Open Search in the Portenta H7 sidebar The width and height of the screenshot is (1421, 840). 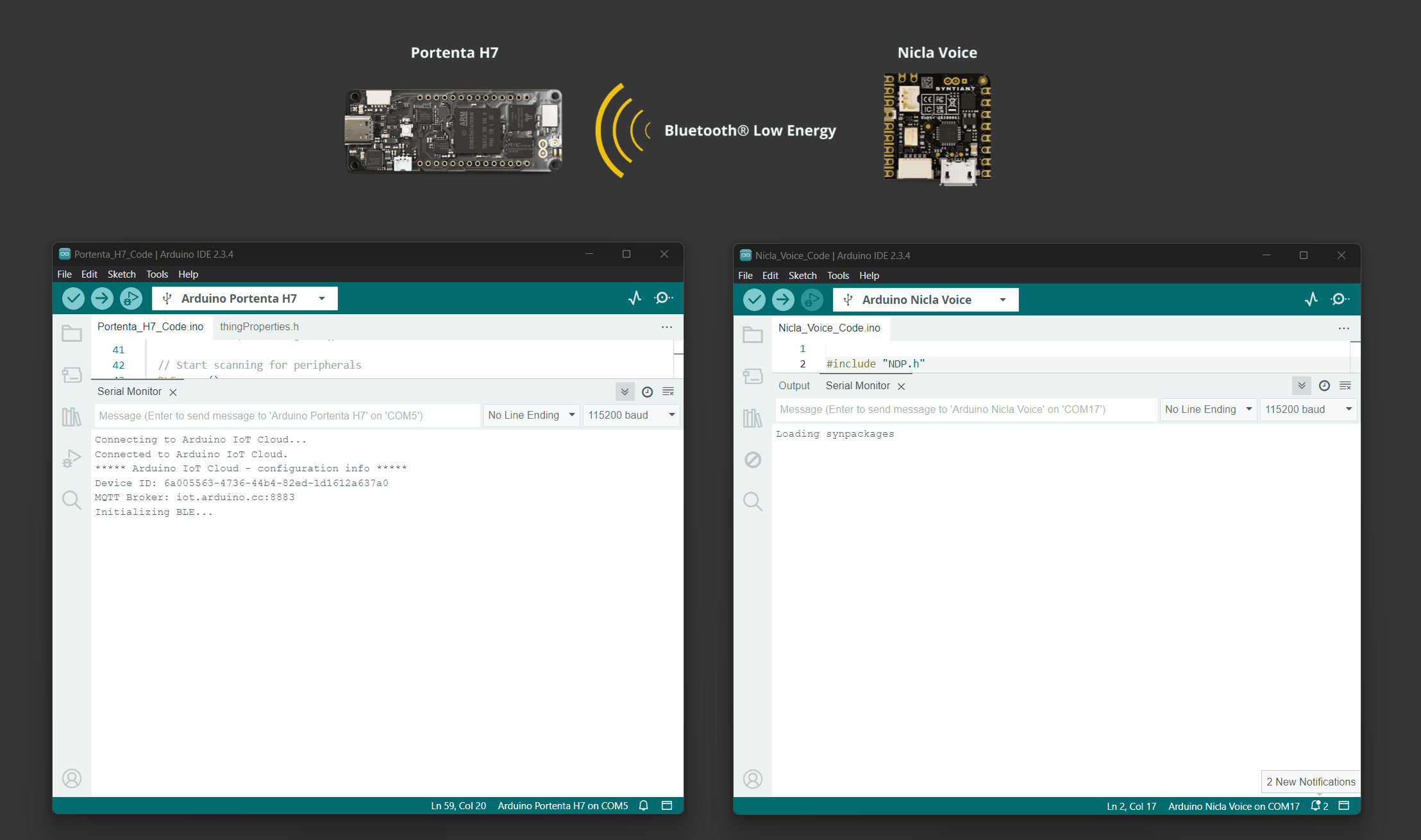pyautogui.click(x=71, y=500)
